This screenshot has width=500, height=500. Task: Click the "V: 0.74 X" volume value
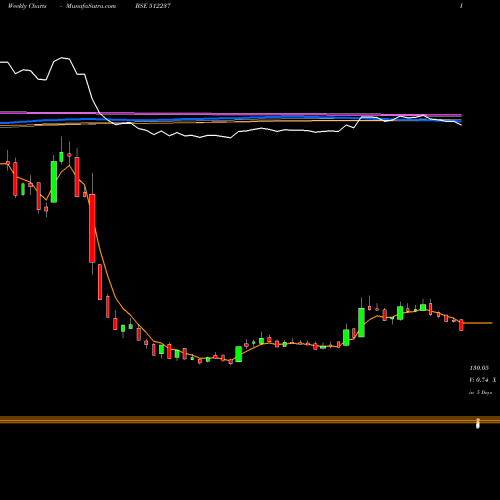pos(483,380)
